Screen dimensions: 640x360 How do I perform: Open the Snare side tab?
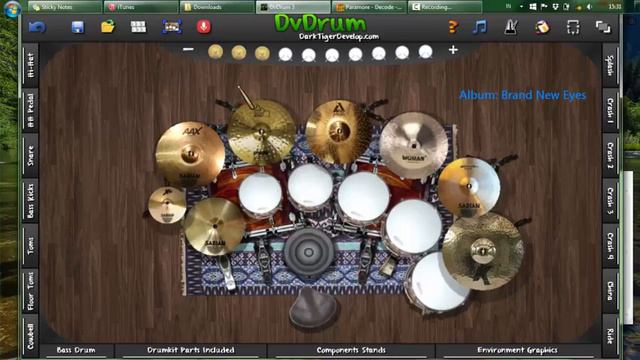coord(31,156)
